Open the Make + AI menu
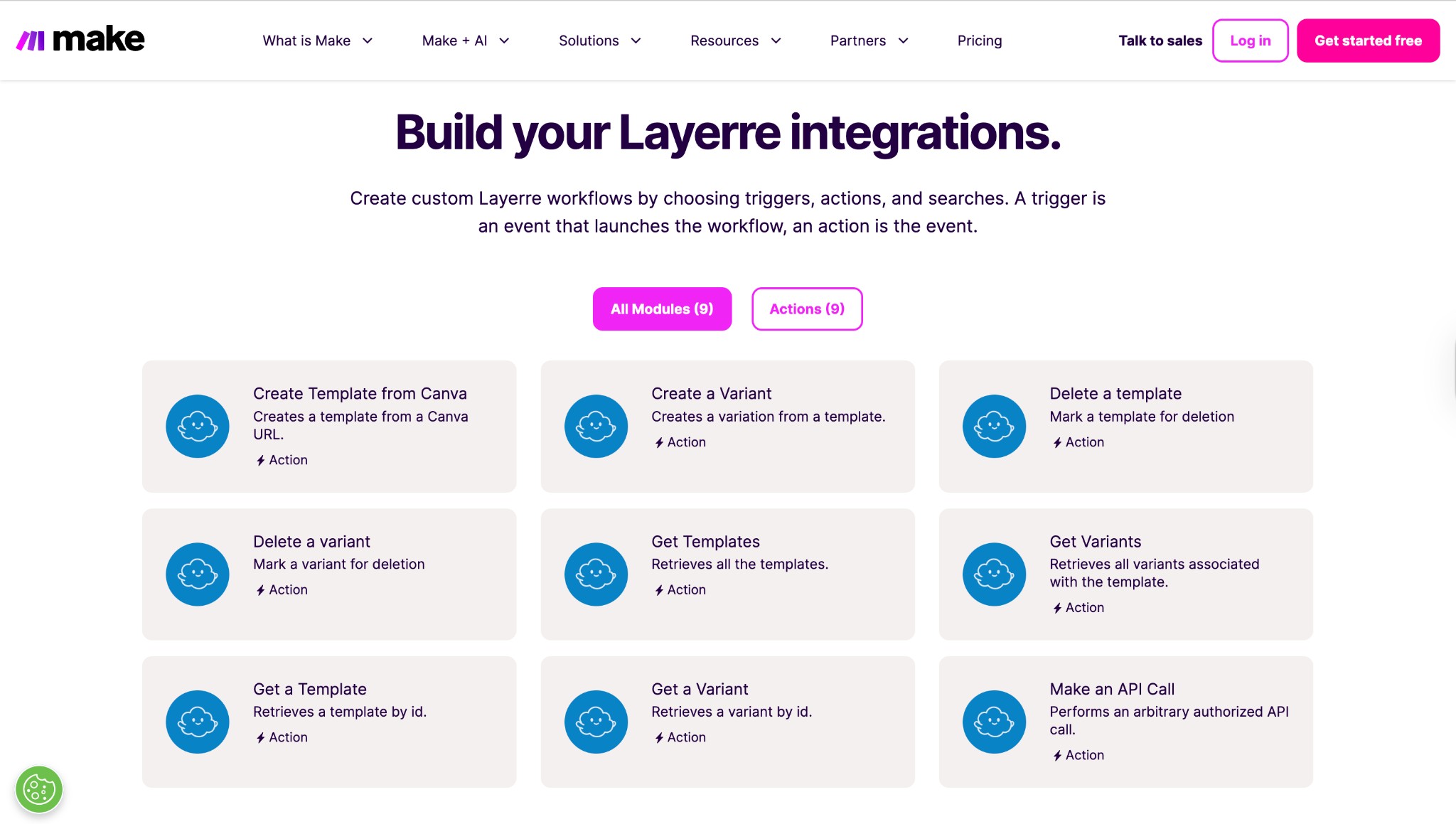1456x824 pixels. click(466, 41)
